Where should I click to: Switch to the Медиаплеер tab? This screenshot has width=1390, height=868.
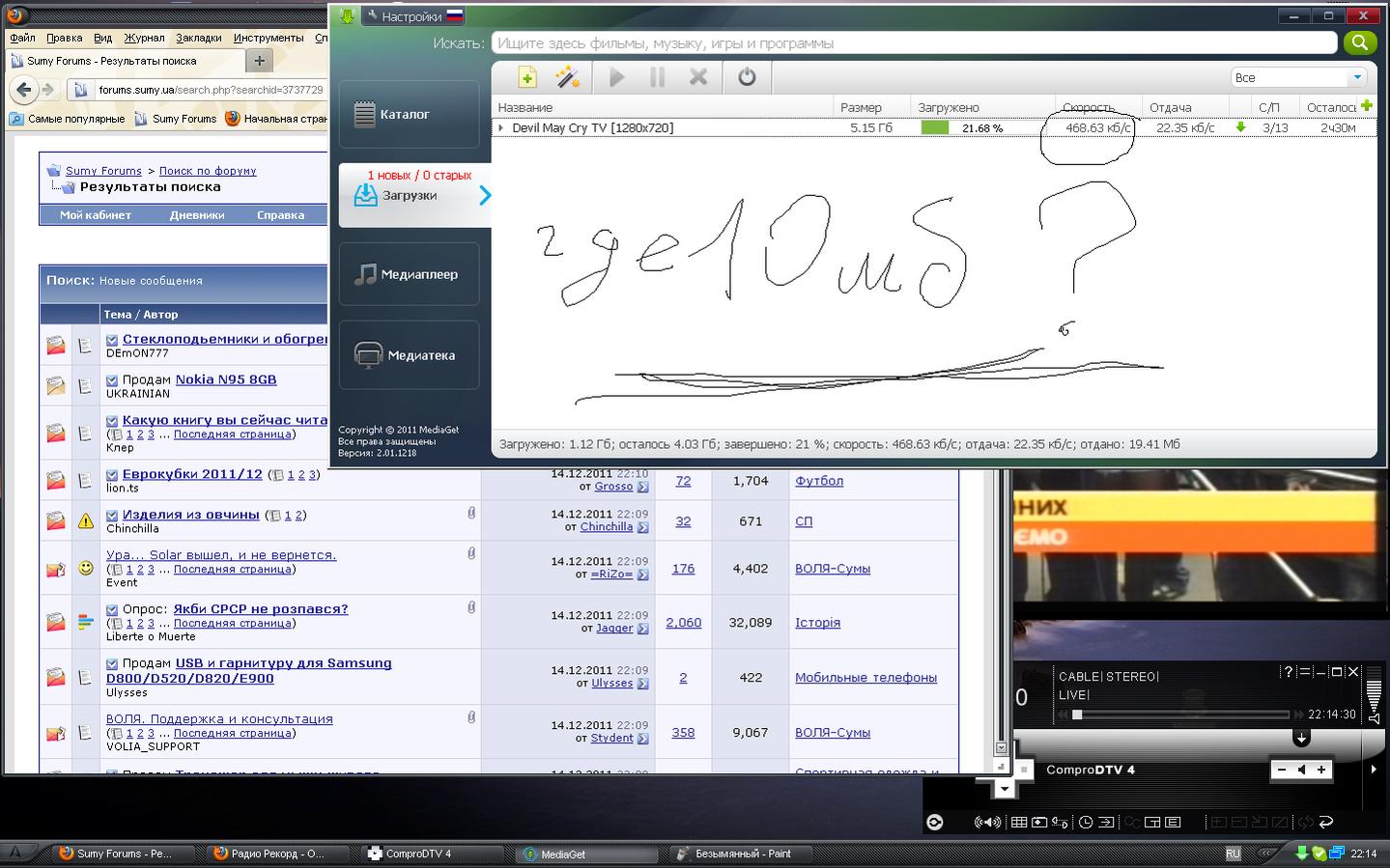409,274
